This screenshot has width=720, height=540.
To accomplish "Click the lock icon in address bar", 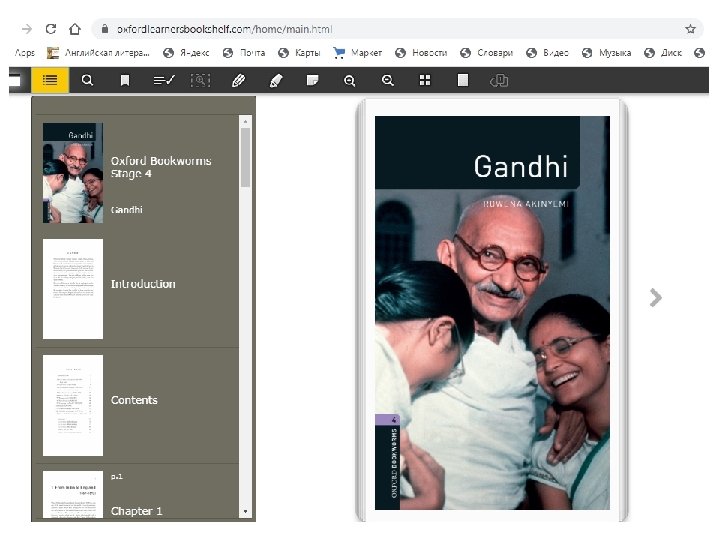I will [105, 29].
